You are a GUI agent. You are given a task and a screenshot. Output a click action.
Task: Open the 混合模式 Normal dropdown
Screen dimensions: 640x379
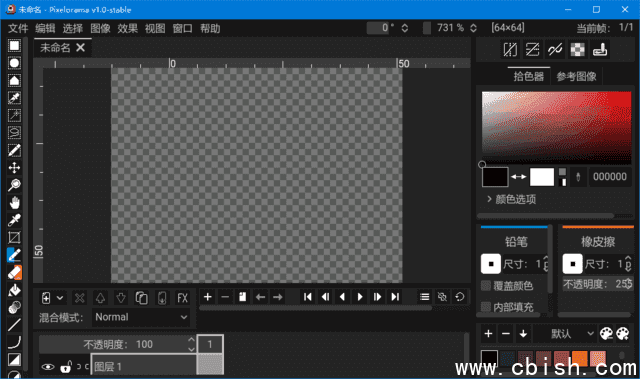[141, 317]
